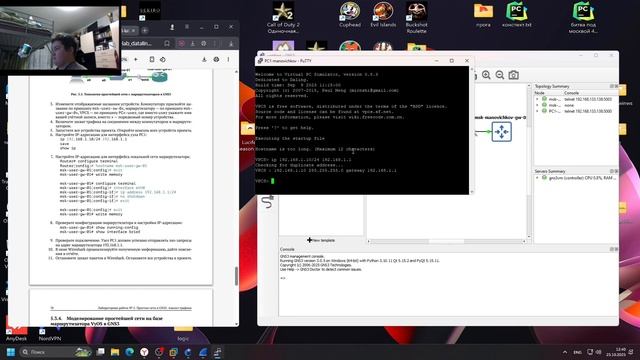Expand the node row with console none

[537, 105]
